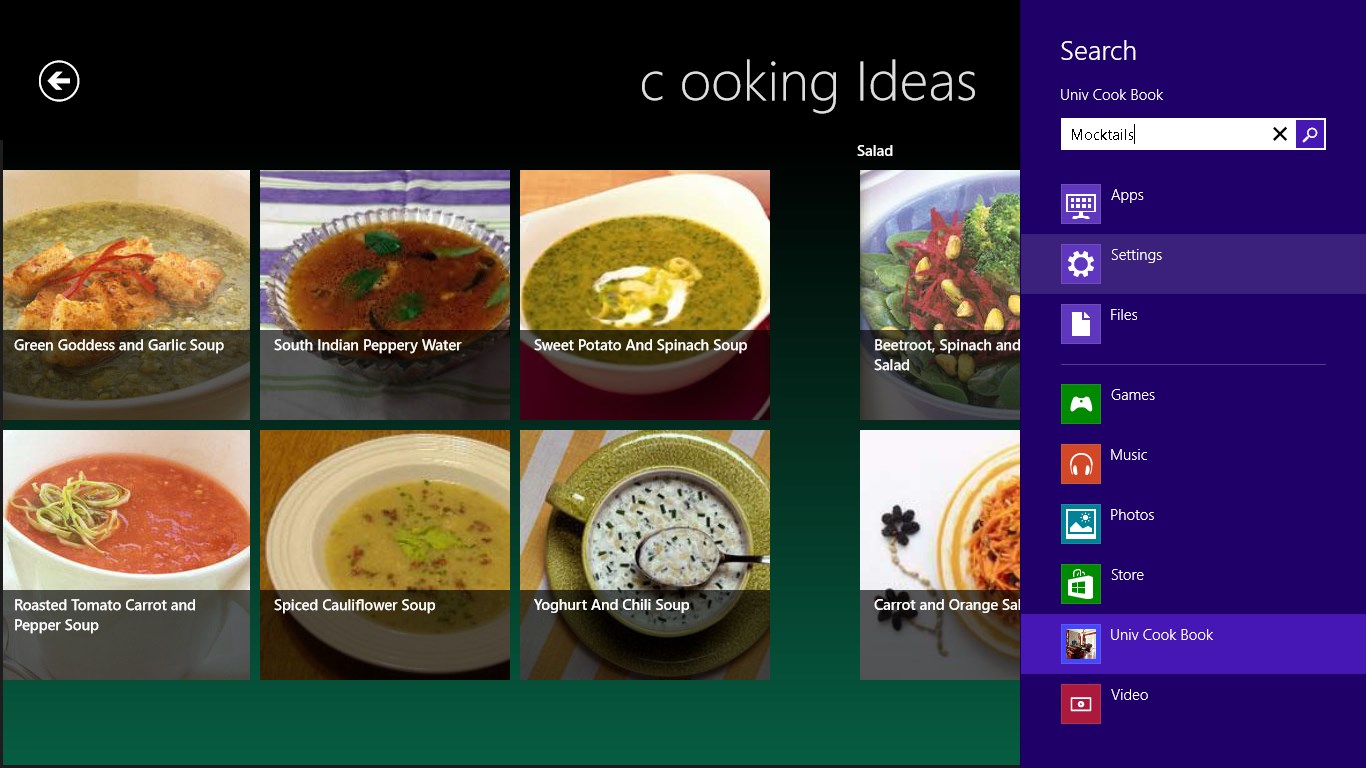Image resolution: width=1366 pixels, height=768 pixels.
Task: Open the Store shopping bag icon
Action: 1080,584
